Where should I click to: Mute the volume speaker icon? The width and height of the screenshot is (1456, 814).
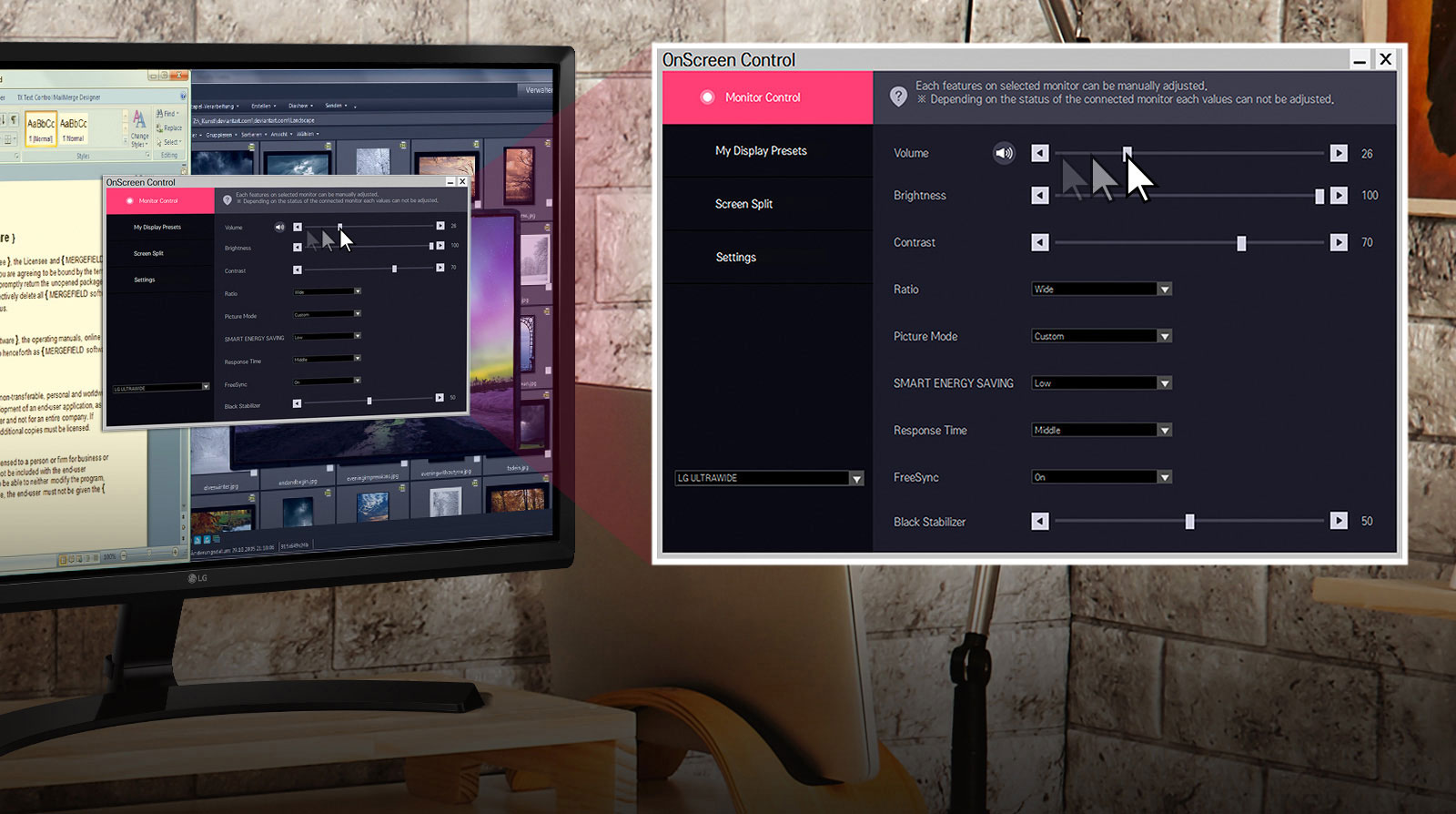tap(1004, 153)
